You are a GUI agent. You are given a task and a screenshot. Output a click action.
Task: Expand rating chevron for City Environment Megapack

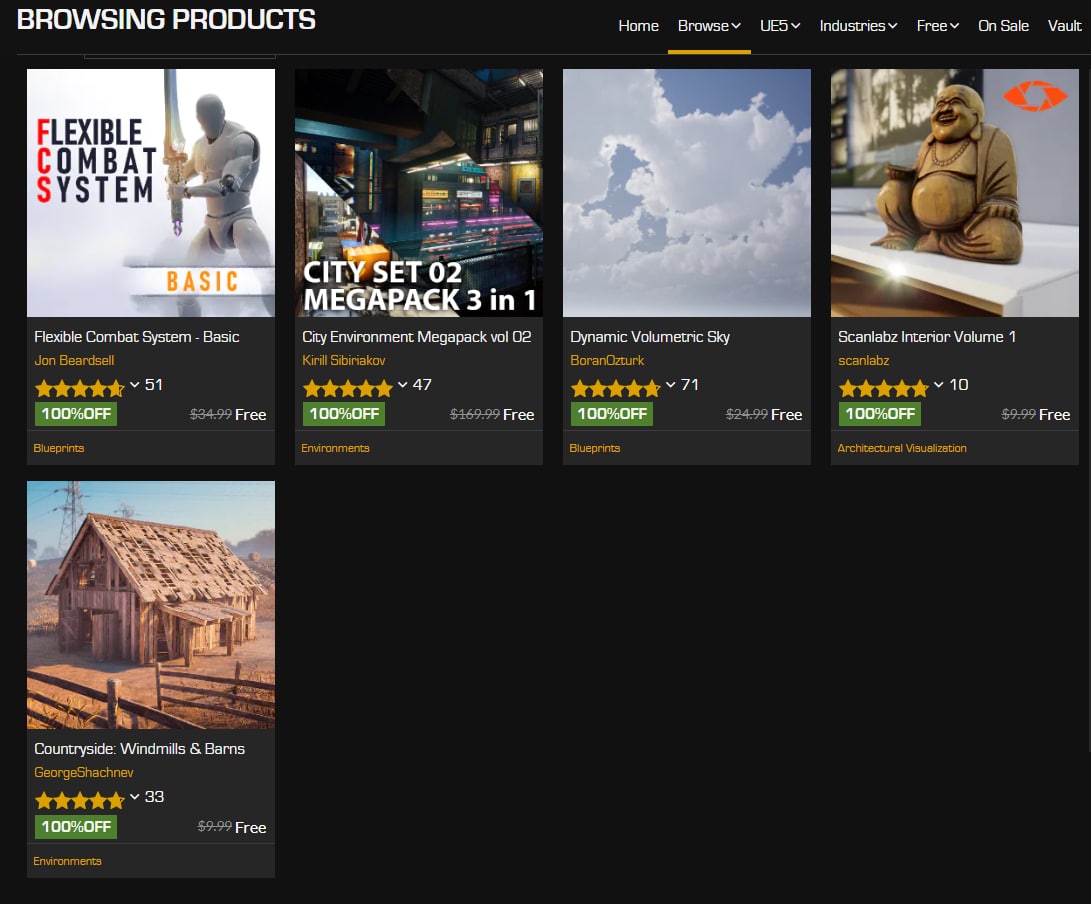pos(403,385)
